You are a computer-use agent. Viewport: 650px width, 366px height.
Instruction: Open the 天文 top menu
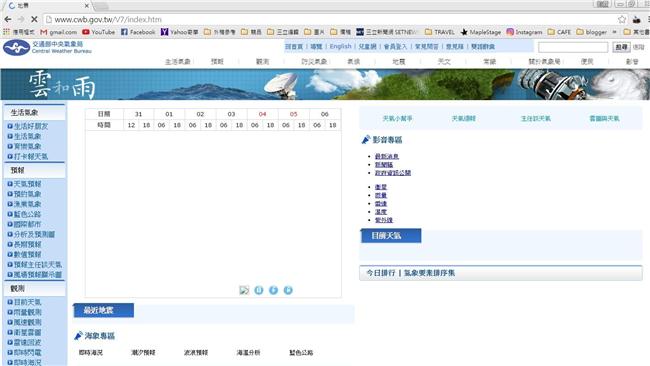click(x=444, y=61)
